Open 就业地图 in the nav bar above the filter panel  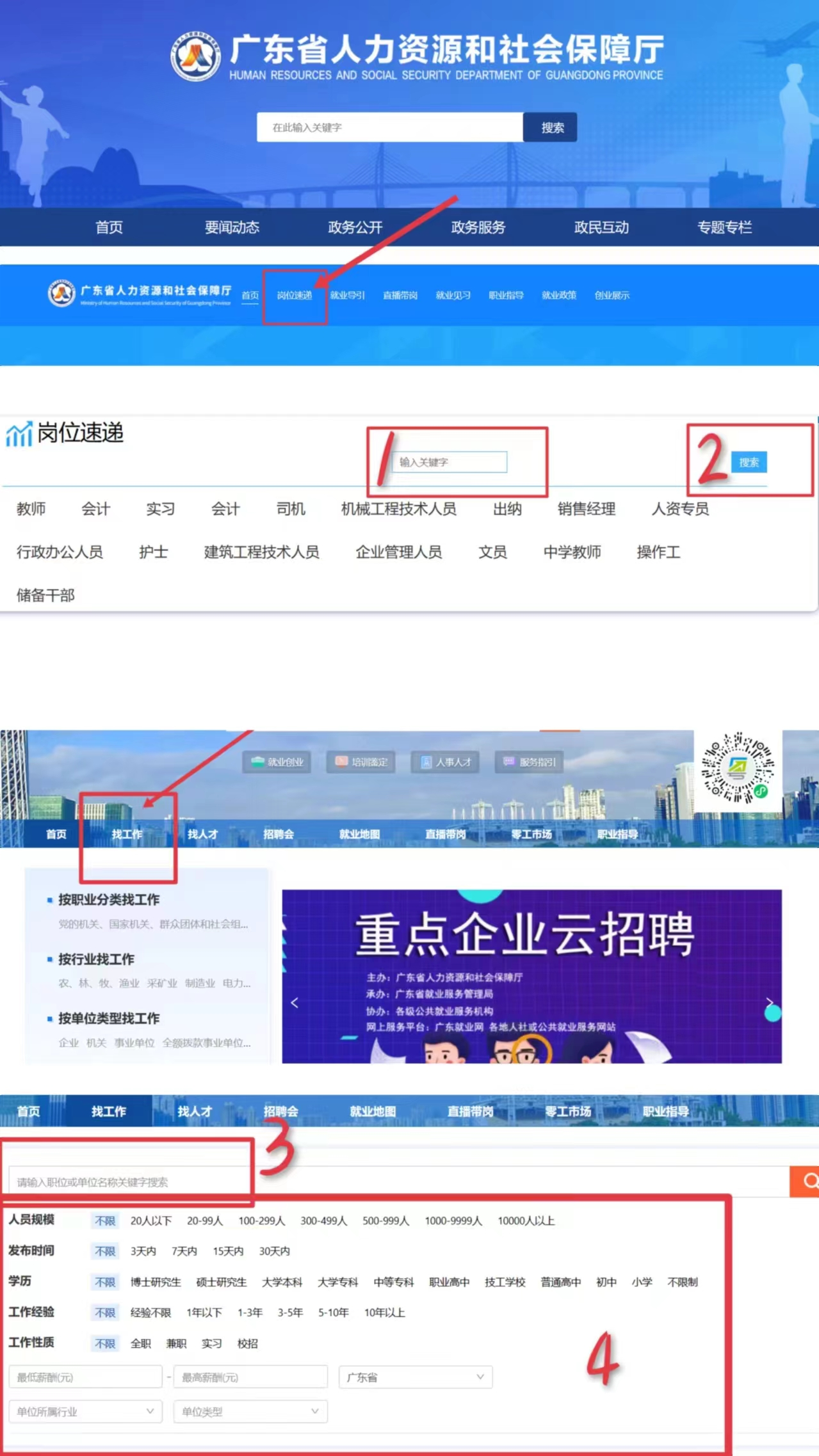pos(373,1111)
